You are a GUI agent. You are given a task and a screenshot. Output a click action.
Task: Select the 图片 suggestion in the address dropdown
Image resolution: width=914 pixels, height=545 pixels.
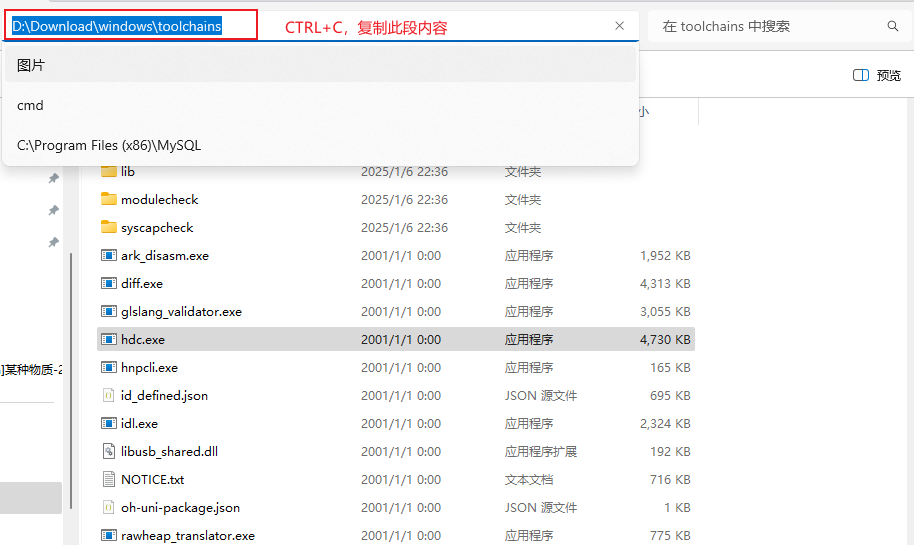coord(320,65)
